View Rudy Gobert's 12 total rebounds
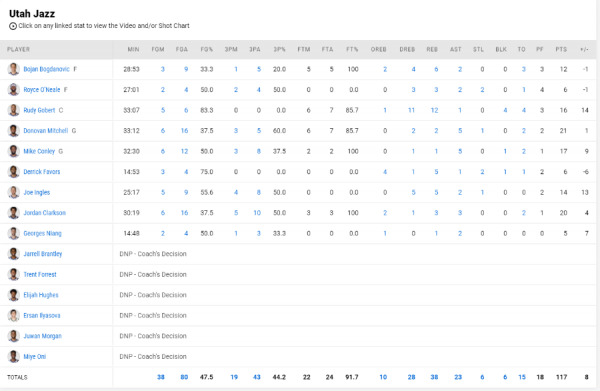The width and height of the screenshot is (600, 391). tap(434, 110)
